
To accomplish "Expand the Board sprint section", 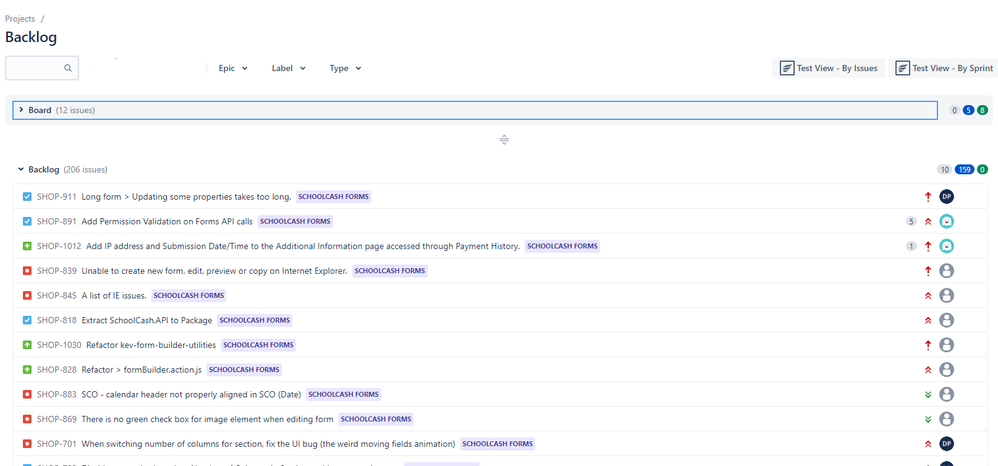I will 21,110.
